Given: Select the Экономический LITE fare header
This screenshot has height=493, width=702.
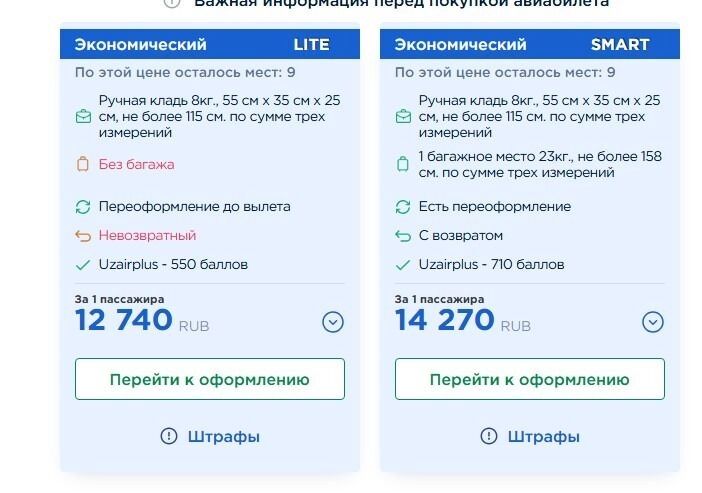Looking at the screenshot, I should click(x=210, y=45).
